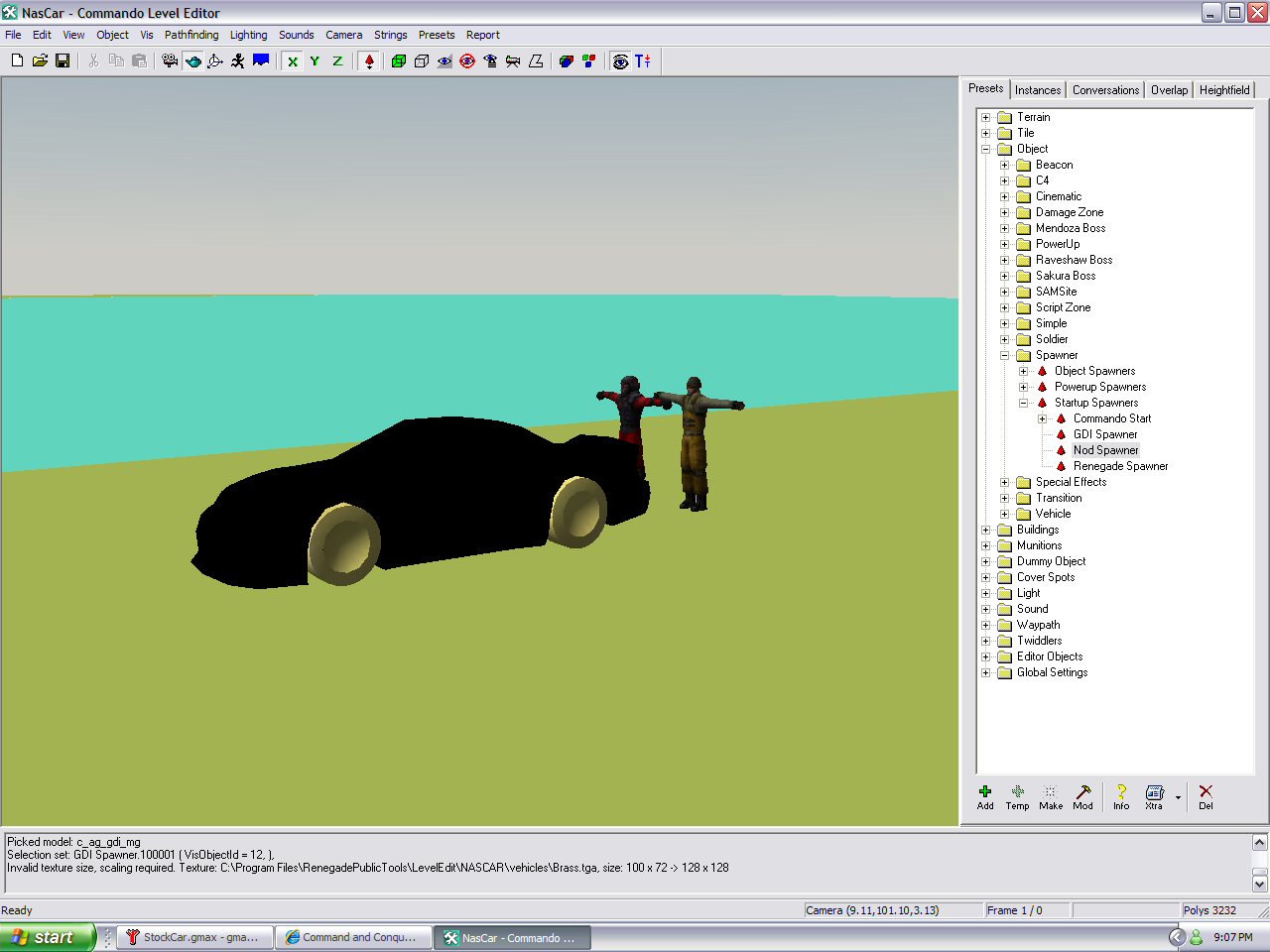Click the Info question mark button
The width and height of the screenshot is (1270, 952).
click(x=1121, y=797)
